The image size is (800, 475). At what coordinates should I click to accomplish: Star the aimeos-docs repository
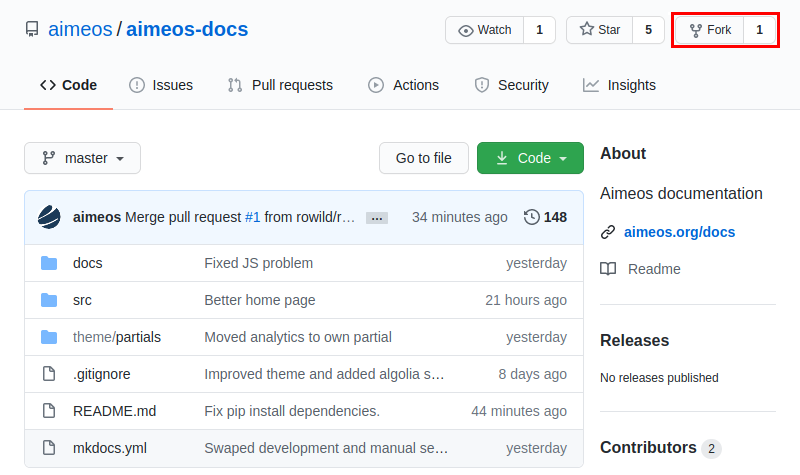click(599, 30)
